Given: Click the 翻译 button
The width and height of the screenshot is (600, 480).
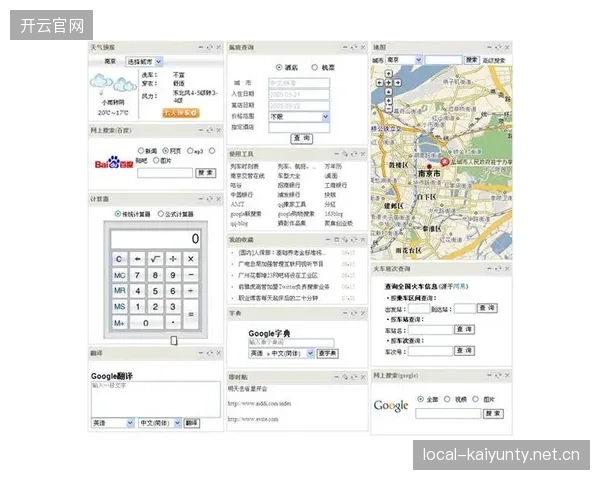Looking at the screenshot, I should pyautogui.click(x=192, y=423).
